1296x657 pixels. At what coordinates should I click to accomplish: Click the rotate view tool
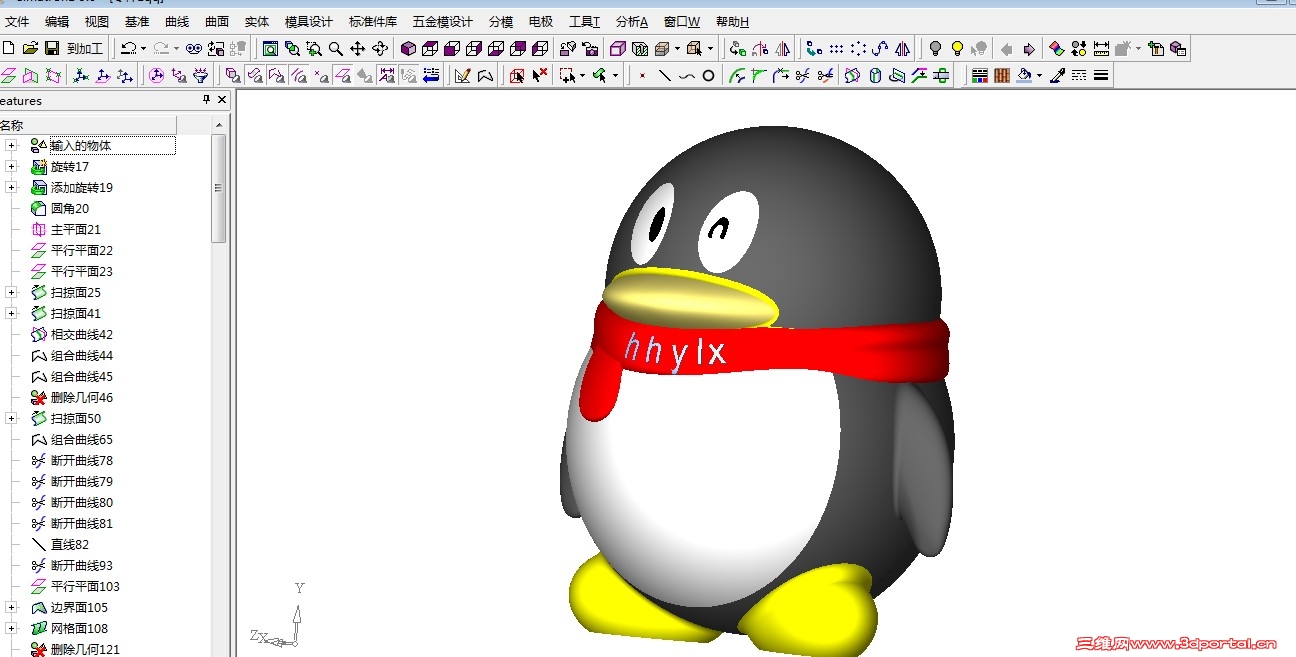click(380, 48)
